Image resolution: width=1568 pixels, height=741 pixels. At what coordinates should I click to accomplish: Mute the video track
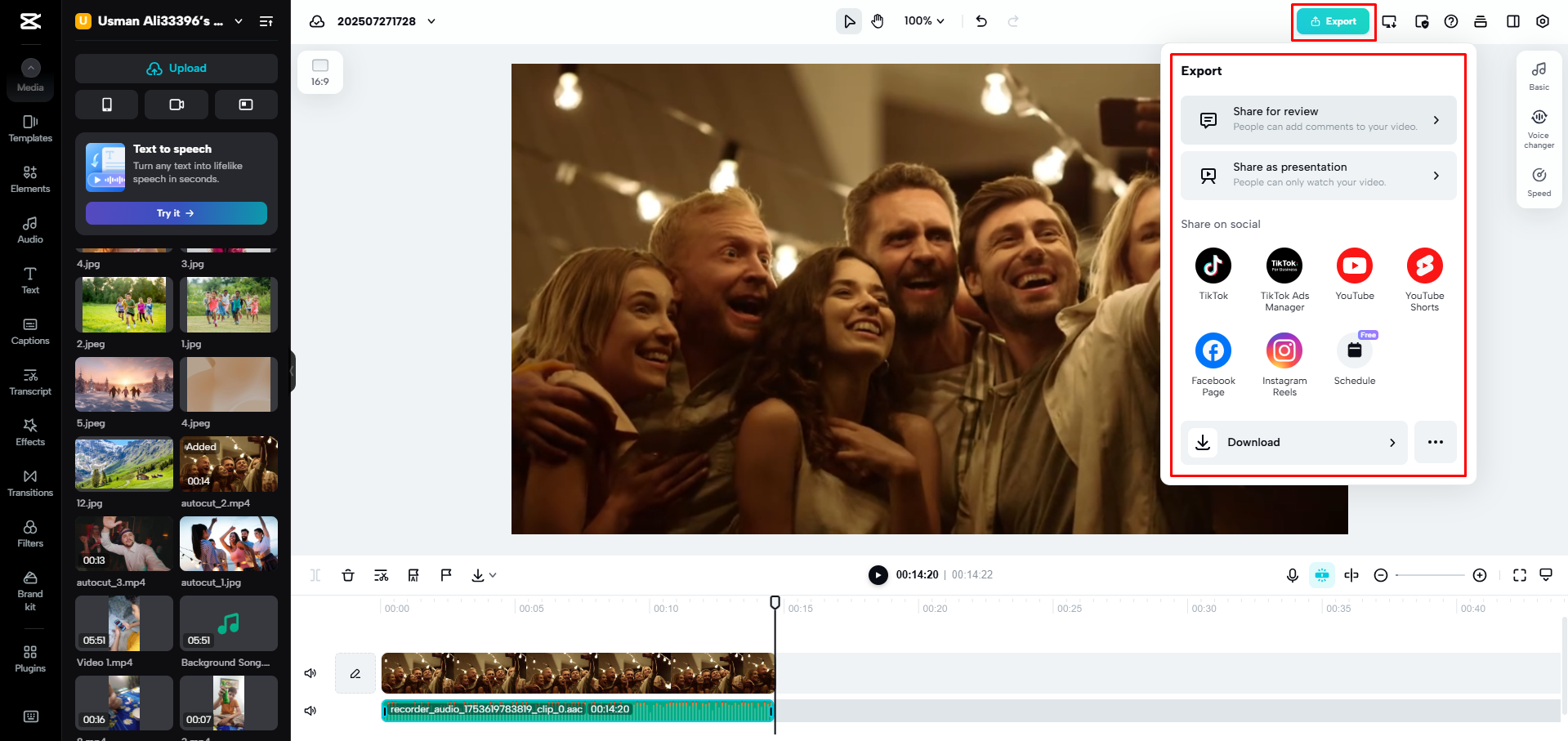coord(310,672)
